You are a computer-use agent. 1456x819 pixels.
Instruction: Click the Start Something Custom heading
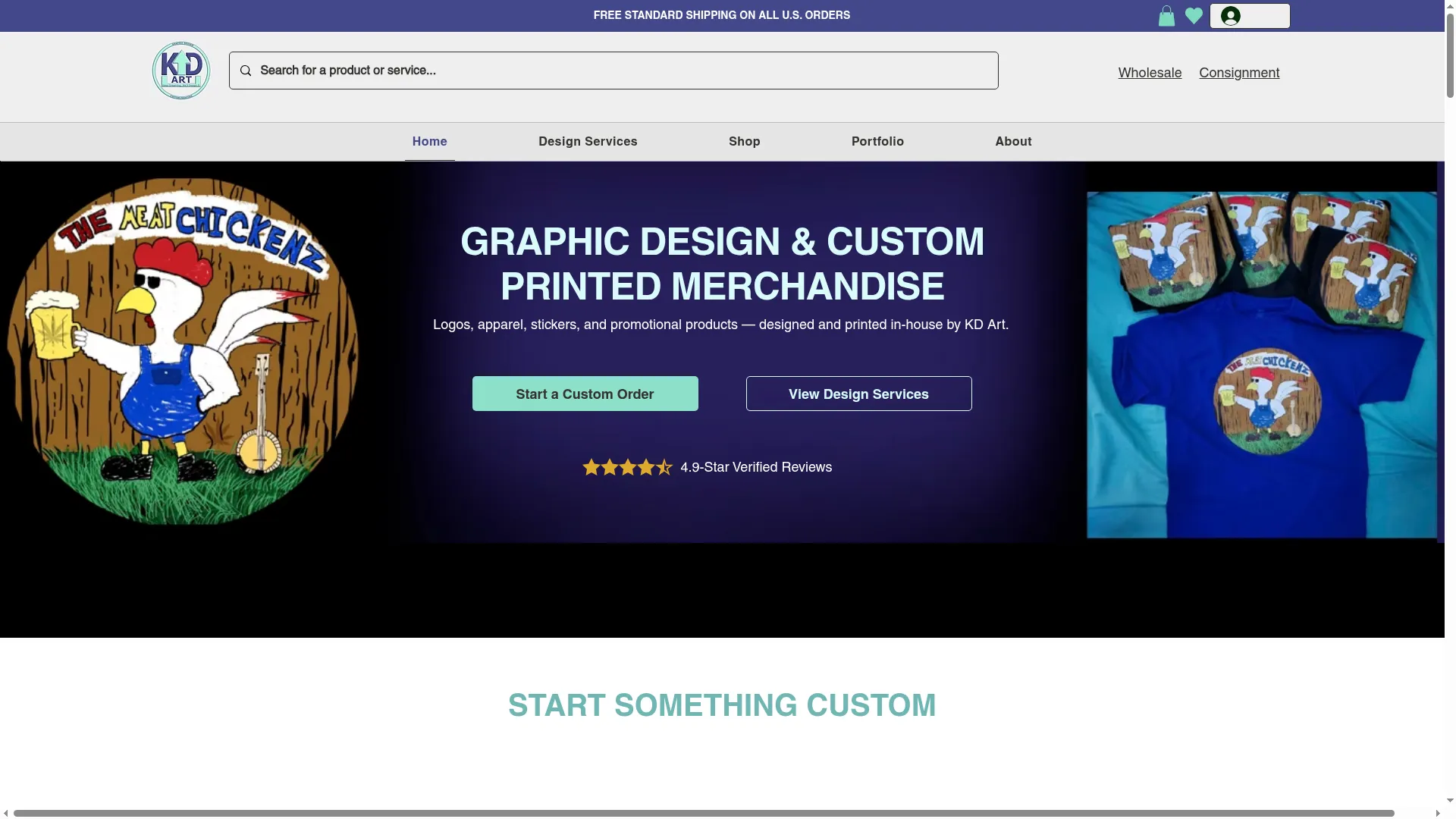(722, 705)
